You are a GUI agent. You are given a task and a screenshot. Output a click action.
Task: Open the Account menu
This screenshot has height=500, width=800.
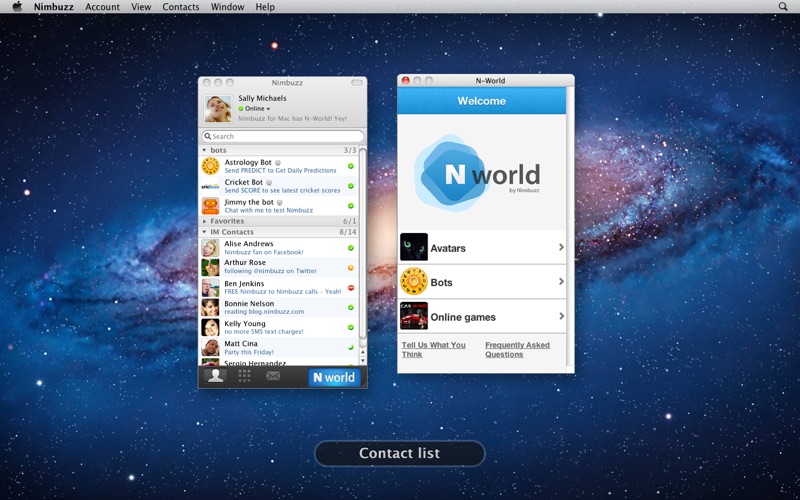coord(103,7)
